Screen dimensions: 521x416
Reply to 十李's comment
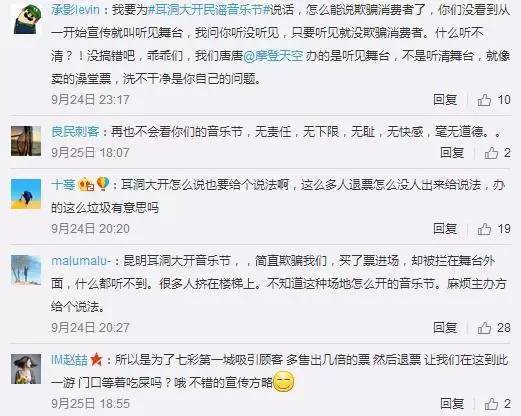[445, 229]
